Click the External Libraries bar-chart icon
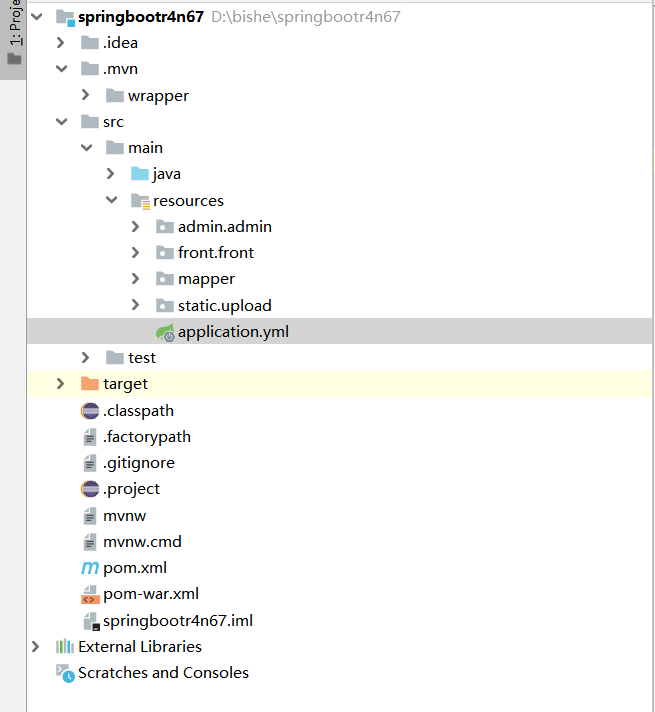 [x=65, y=647]
